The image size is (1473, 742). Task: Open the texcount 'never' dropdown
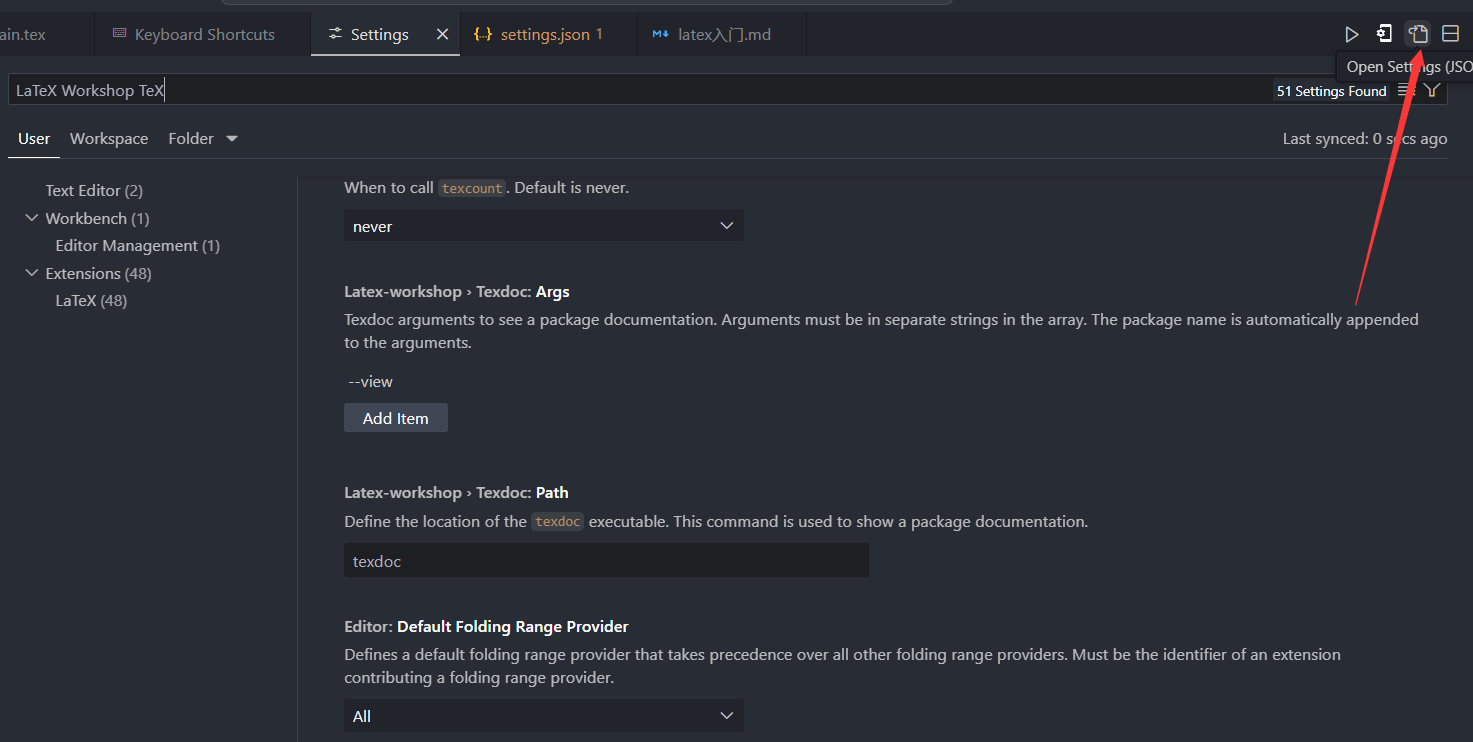coord(544,226)
